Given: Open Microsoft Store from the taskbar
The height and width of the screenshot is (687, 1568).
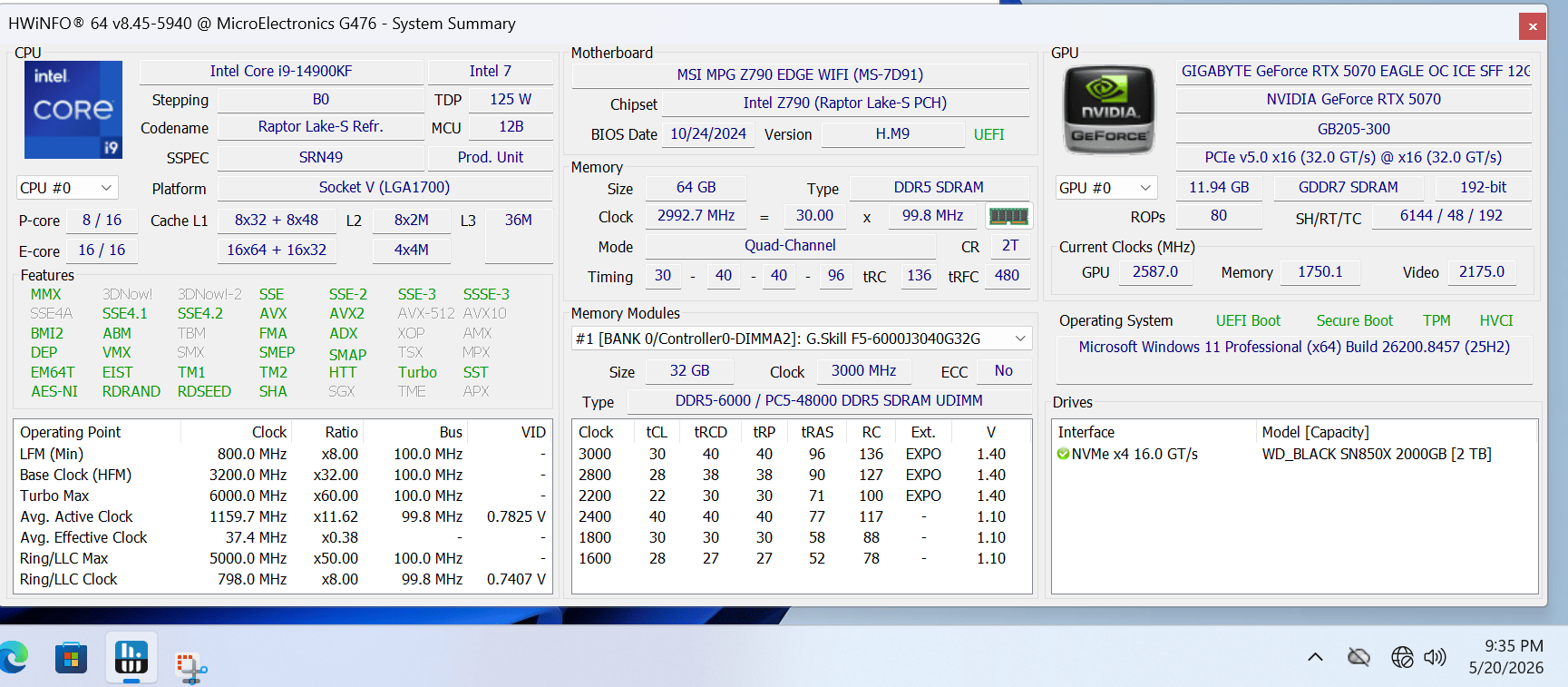Looking at the screenshot, I should click(x=71, y=658).
